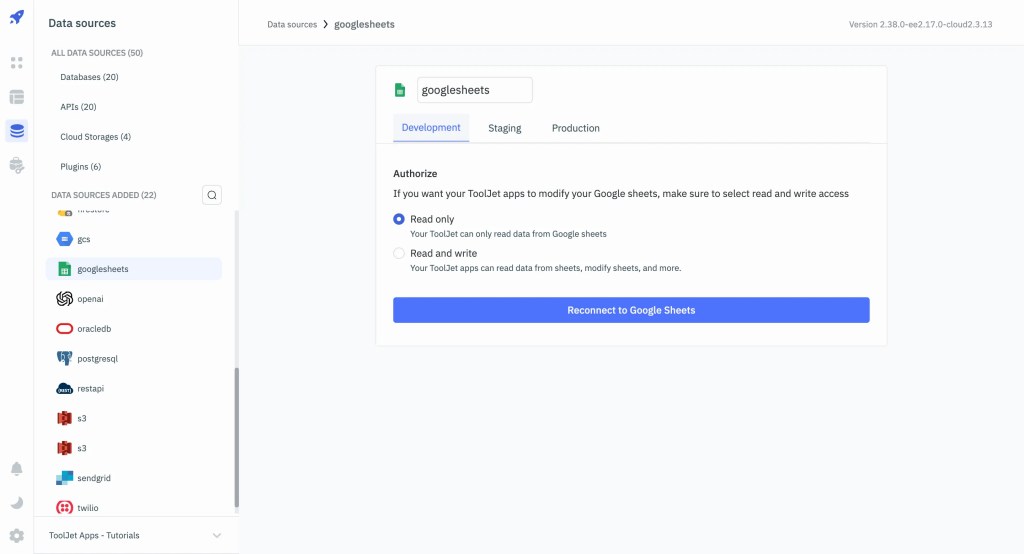Open the workspace constants briefcase icon

17,165
